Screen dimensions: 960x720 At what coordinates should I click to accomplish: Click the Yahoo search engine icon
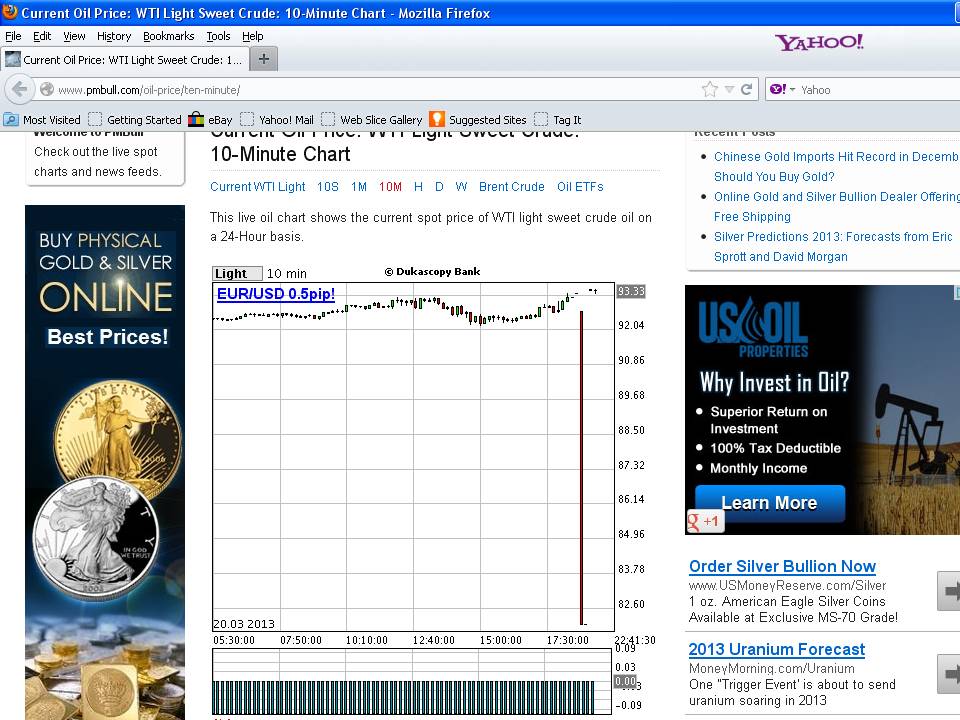click(778, 89)
